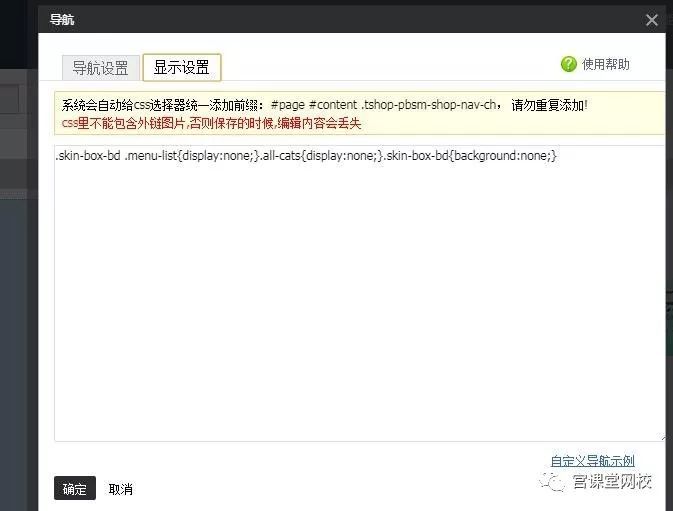Image resolution: width=673 pixels, height=511 pixels.
Task: Open the 使用帮助 help link
Action: pyautogui.click(x=606, y=64)
